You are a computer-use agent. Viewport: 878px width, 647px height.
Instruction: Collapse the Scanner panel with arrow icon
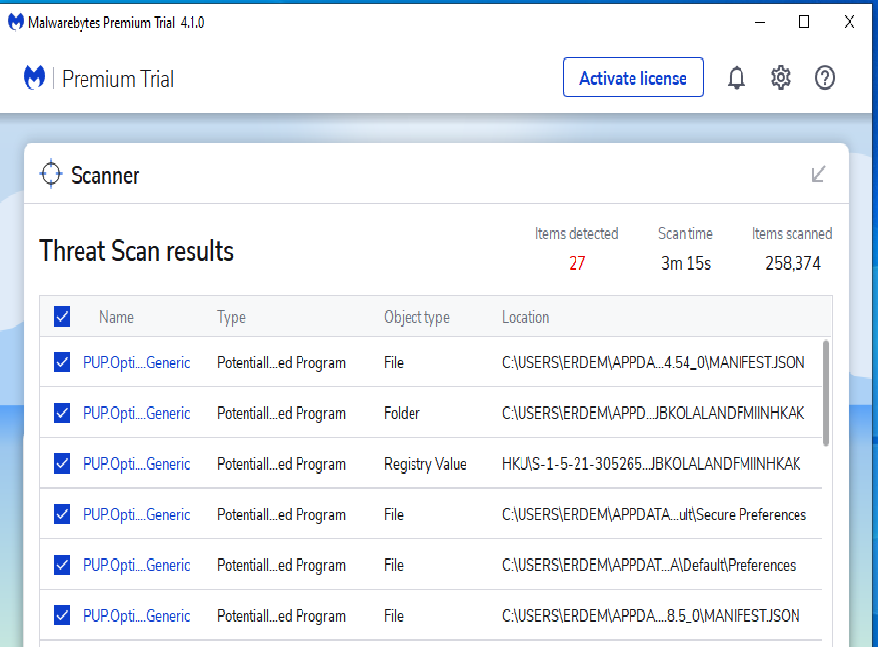pyautogui.click(x=818, y=174)
